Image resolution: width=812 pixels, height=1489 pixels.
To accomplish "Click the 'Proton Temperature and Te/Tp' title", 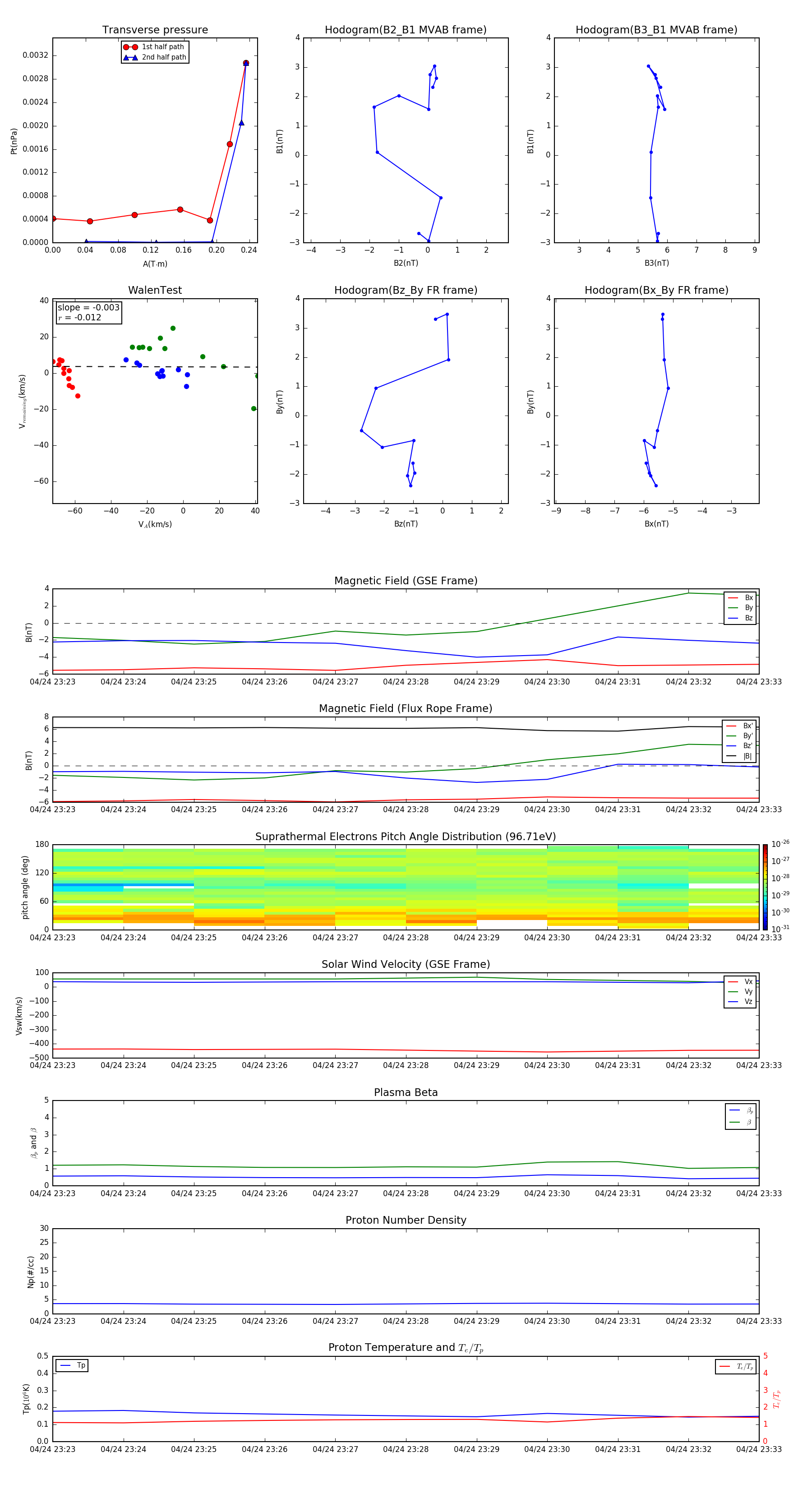I will pos(406,1348).
